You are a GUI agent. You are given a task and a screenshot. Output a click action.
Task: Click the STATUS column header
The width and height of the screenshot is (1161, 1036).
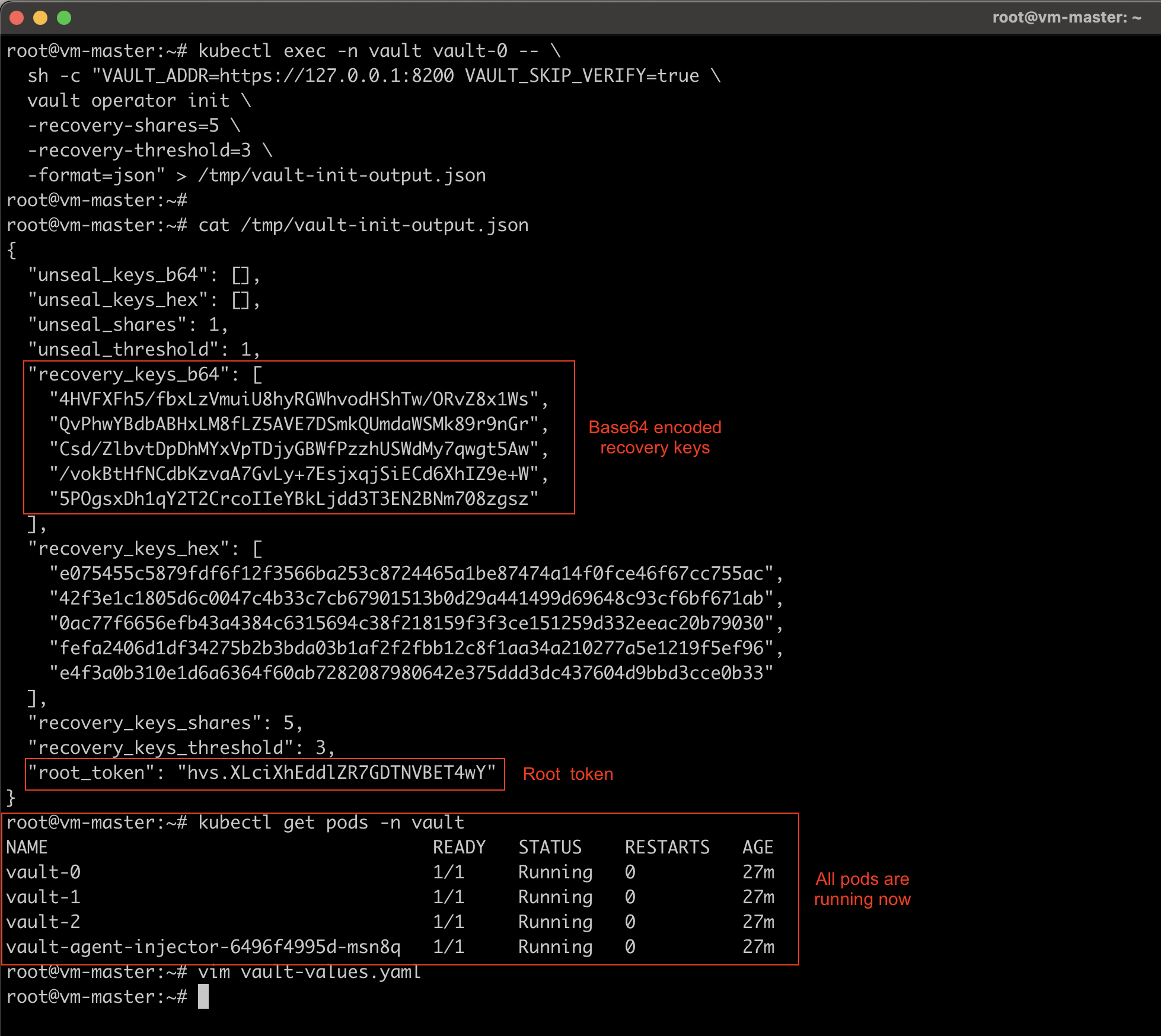click(x=550, y=847)
